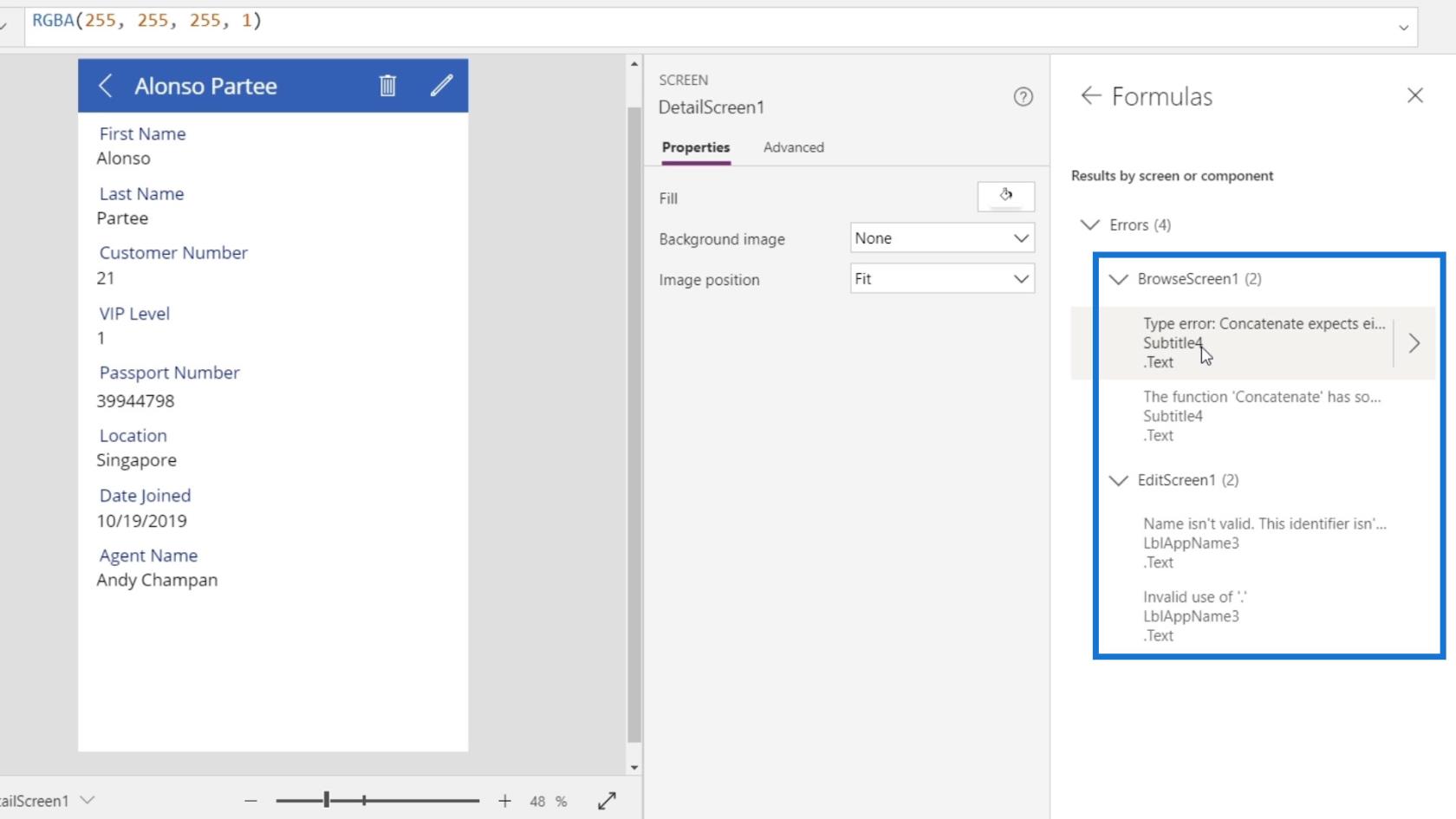
Task: Click the zoom slider handle
Action: 327,800
